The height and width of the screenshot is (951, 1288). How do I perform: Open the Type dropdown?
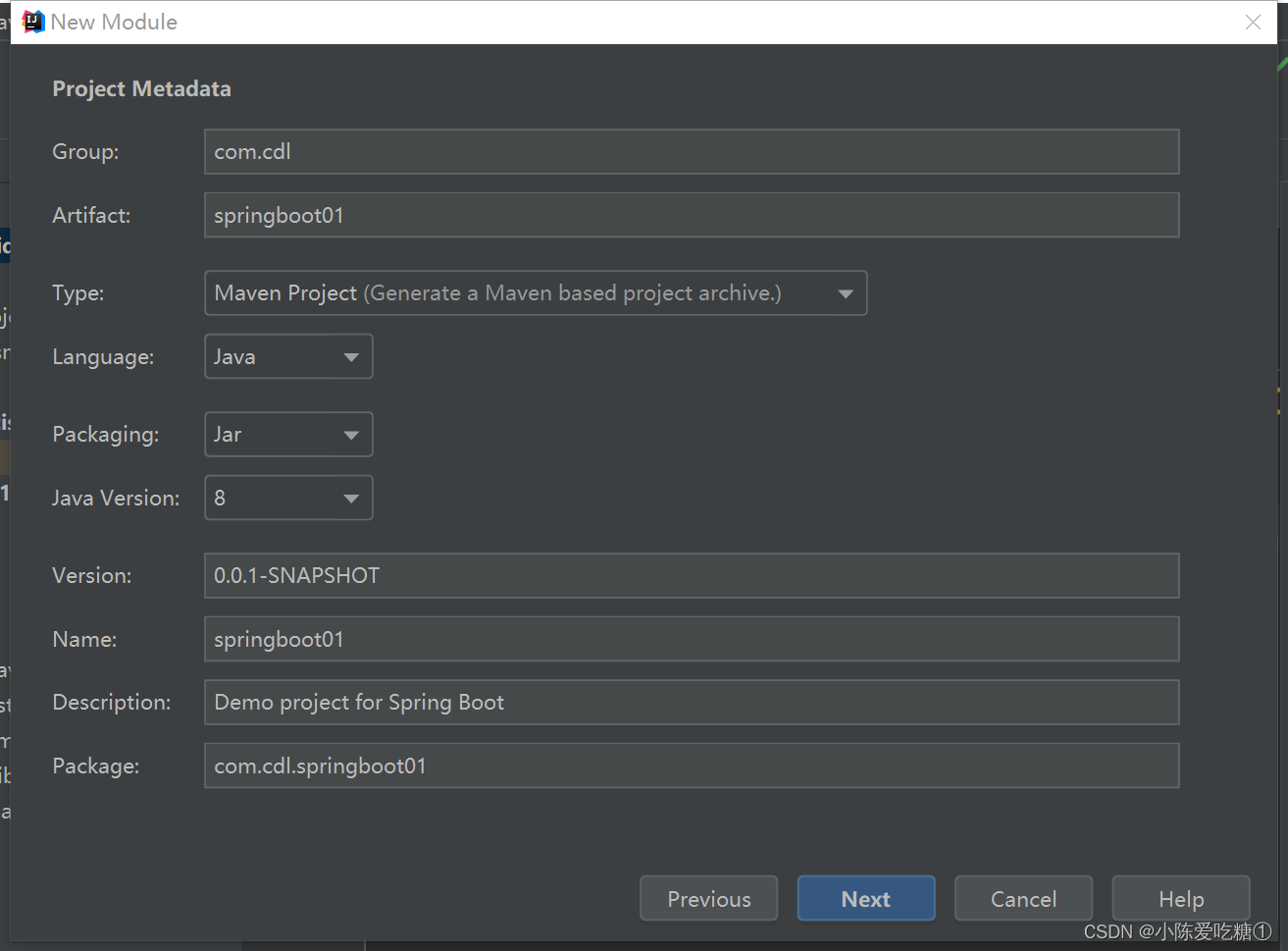pyautogui.click(x=536, y=293)
